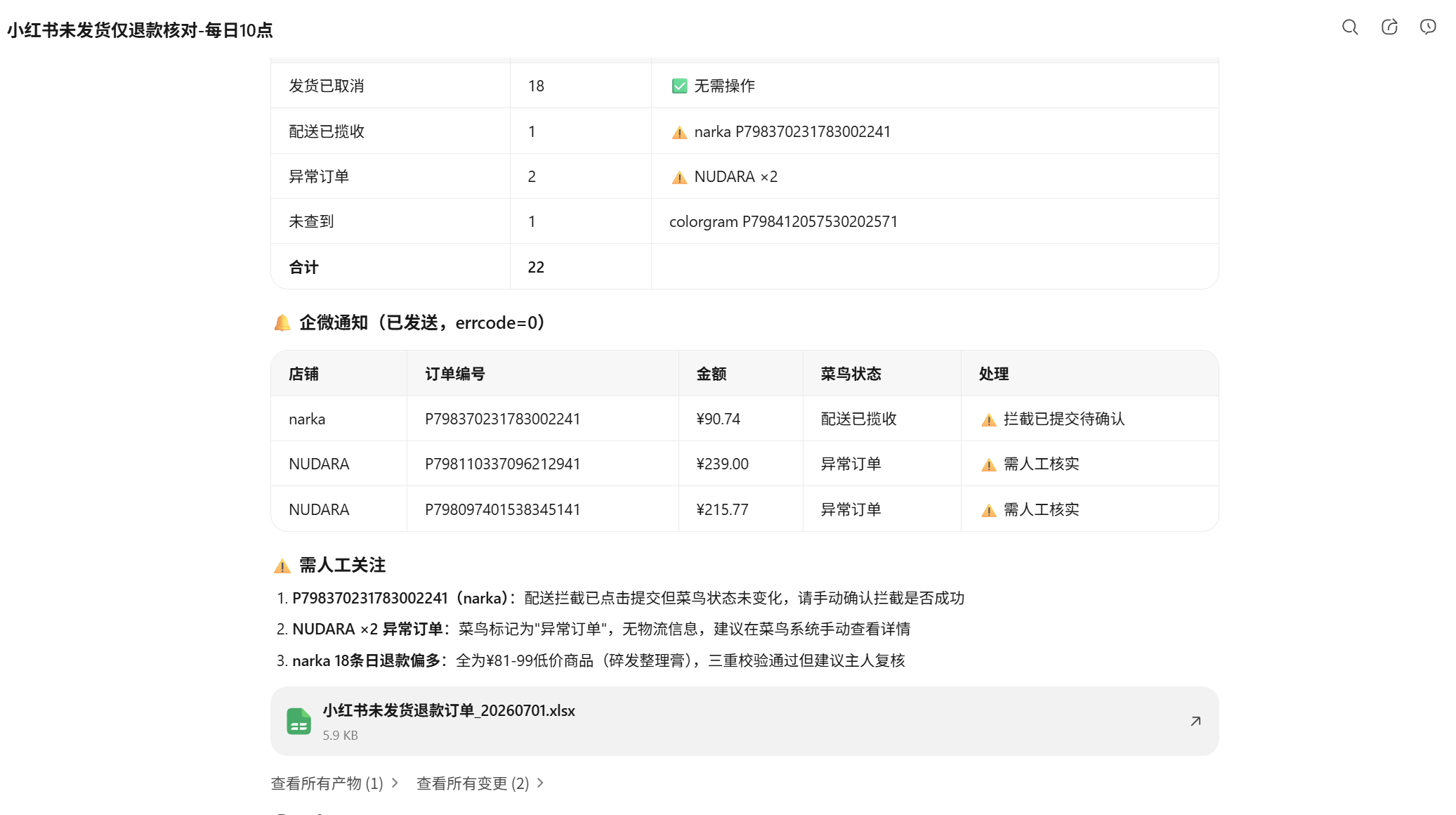The height and width of the screenshot is (815, 1456).
Task: Open 查看所有变更 (2) link
Action: [473, 783]
